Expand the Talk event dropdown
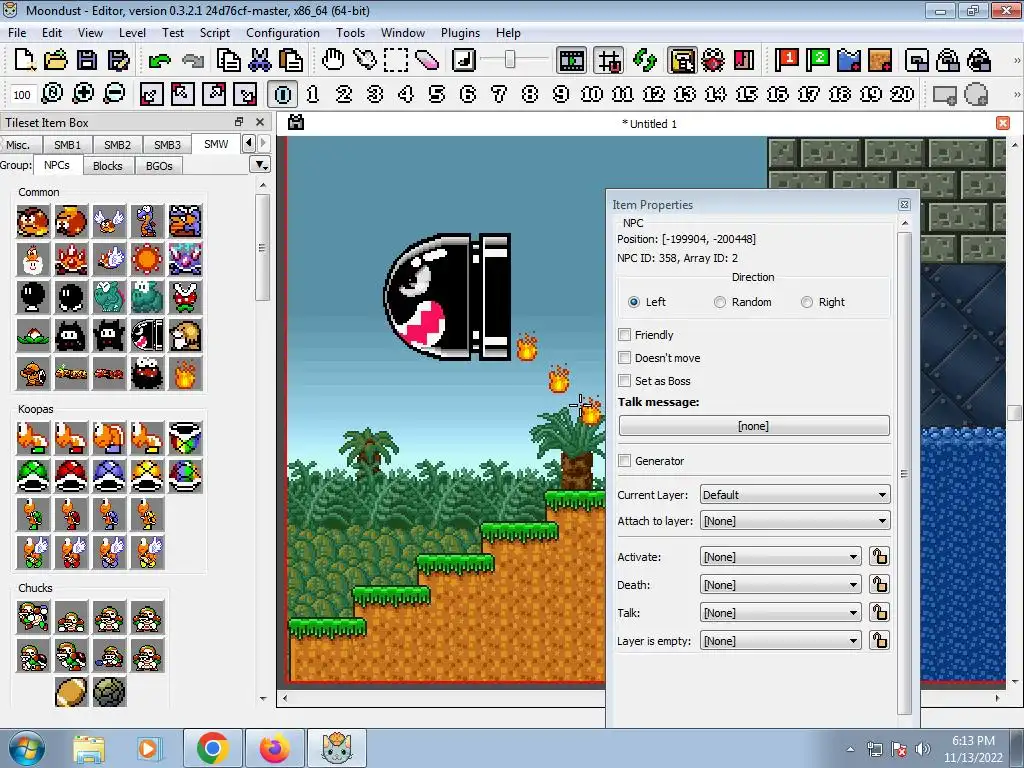 point(780,613)
